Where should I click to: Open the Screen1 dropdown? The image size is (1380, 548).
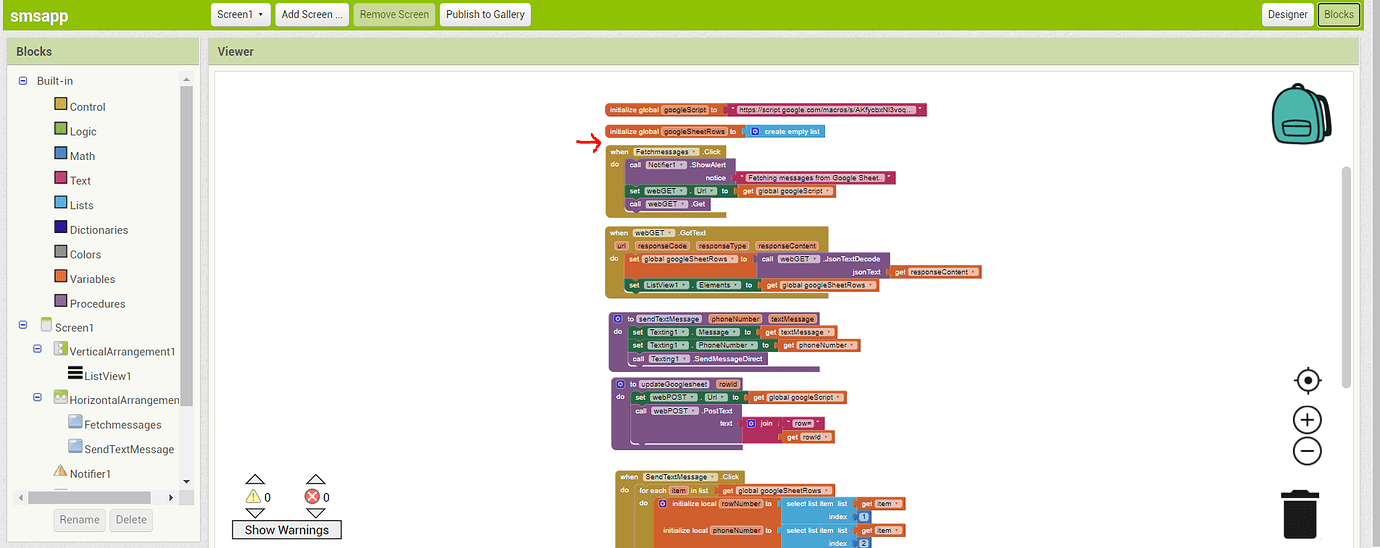pos(241,14)
